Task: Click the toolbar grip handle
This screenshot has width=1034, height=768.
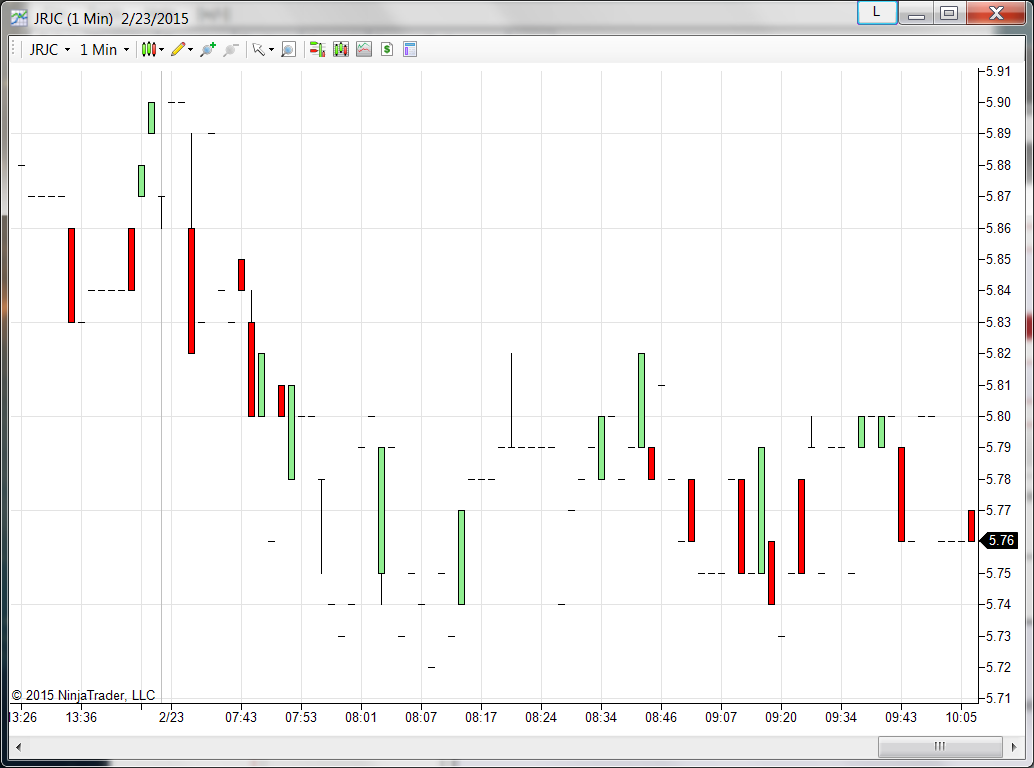Action: point(13,49)
